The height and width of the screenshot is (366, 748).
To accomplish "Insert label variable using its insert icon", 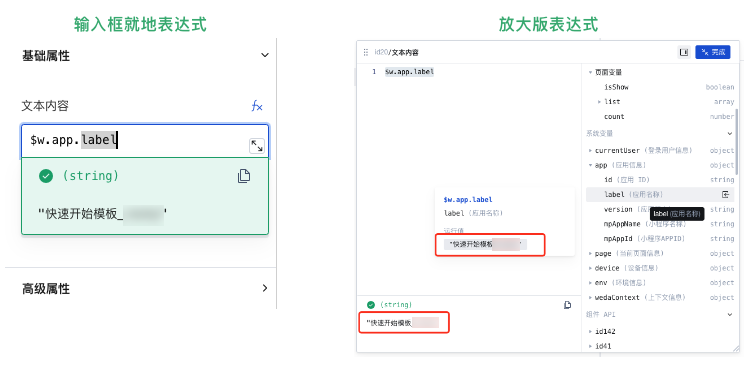I will click(x=726, y=194).
